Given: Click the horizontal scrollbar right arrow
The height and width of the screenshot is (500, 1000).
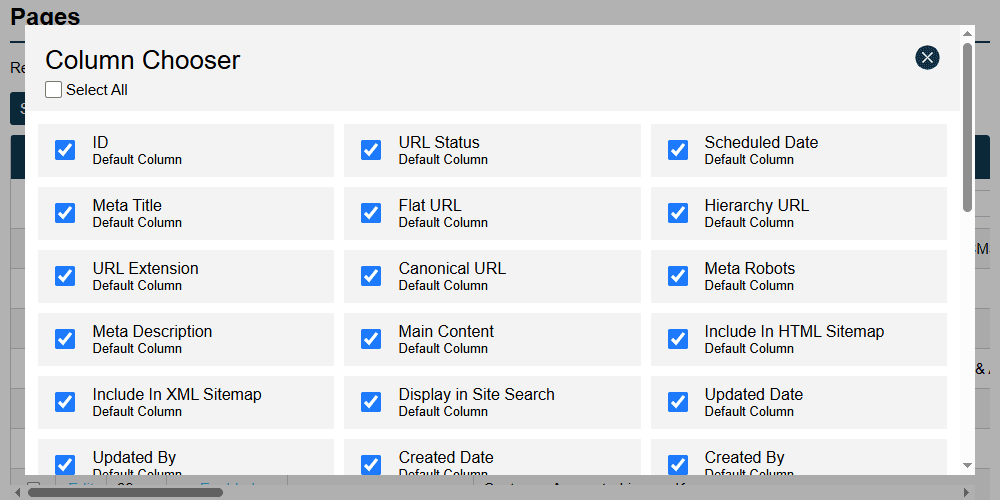Looking at the screenshot, I should click(x=967, y=492).
